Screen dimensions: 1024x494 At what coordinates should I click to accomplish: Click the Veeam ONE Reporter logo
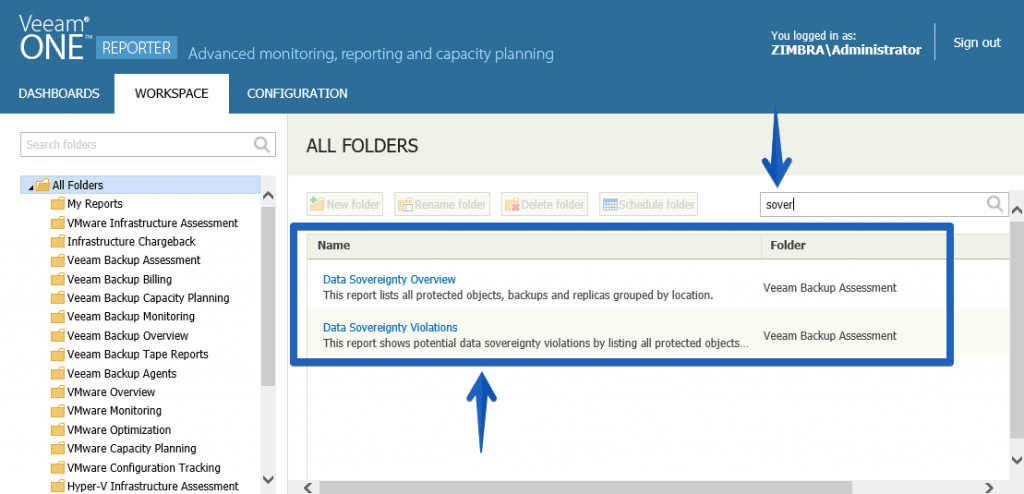pyautogui.click(x=98, y=37)
